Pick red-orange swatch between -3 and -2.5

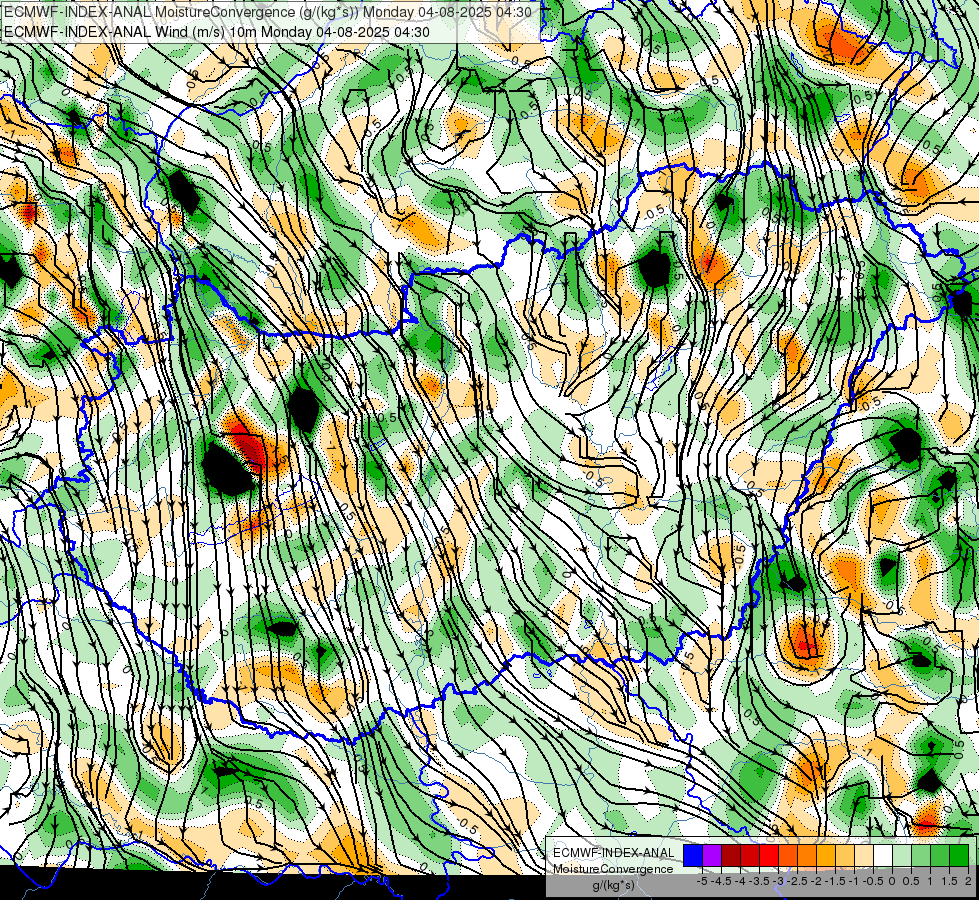[788, 856]
